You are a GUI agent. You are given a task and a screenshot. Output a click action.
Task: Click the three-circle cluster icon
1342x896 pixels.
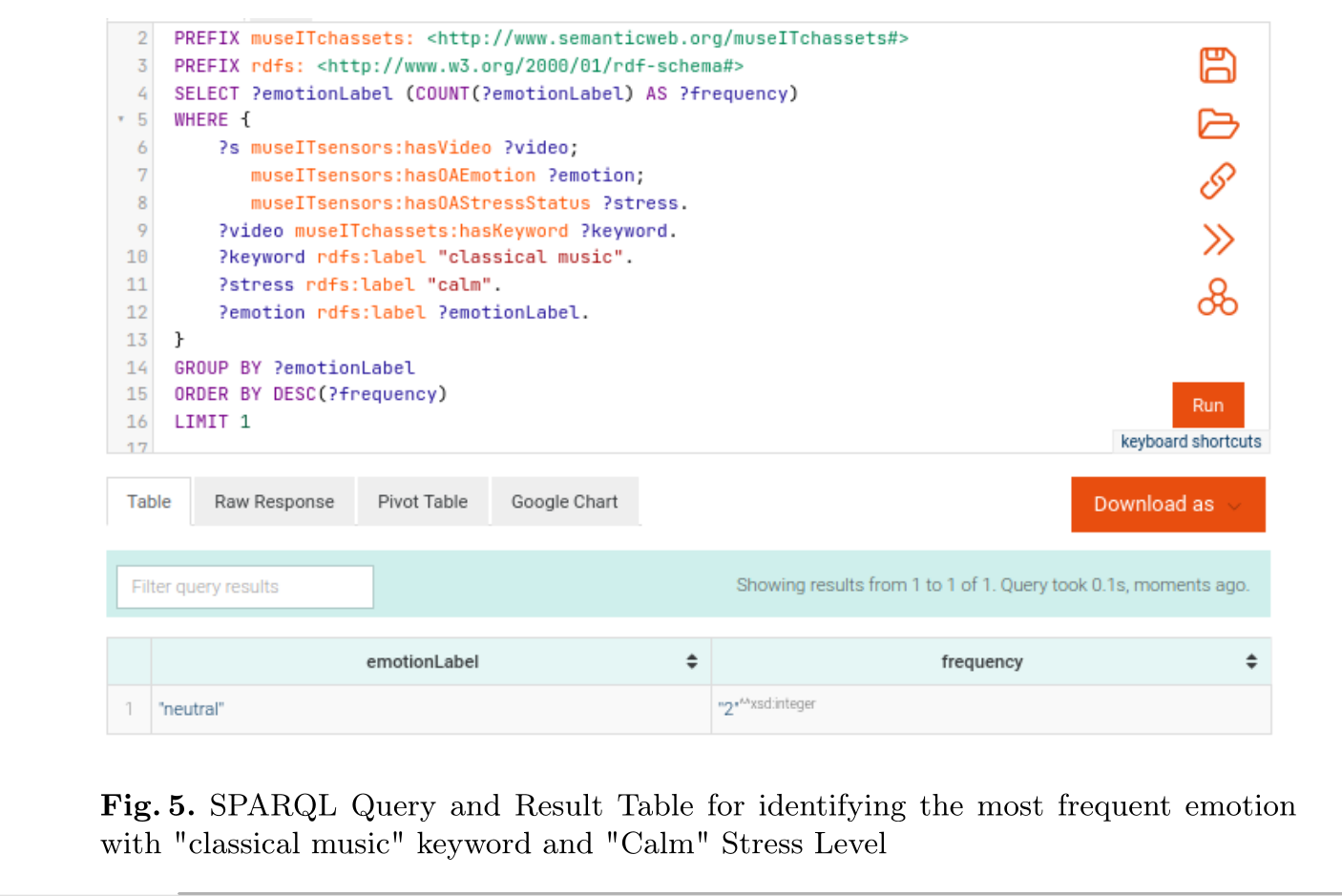[x=1217, y=298]
